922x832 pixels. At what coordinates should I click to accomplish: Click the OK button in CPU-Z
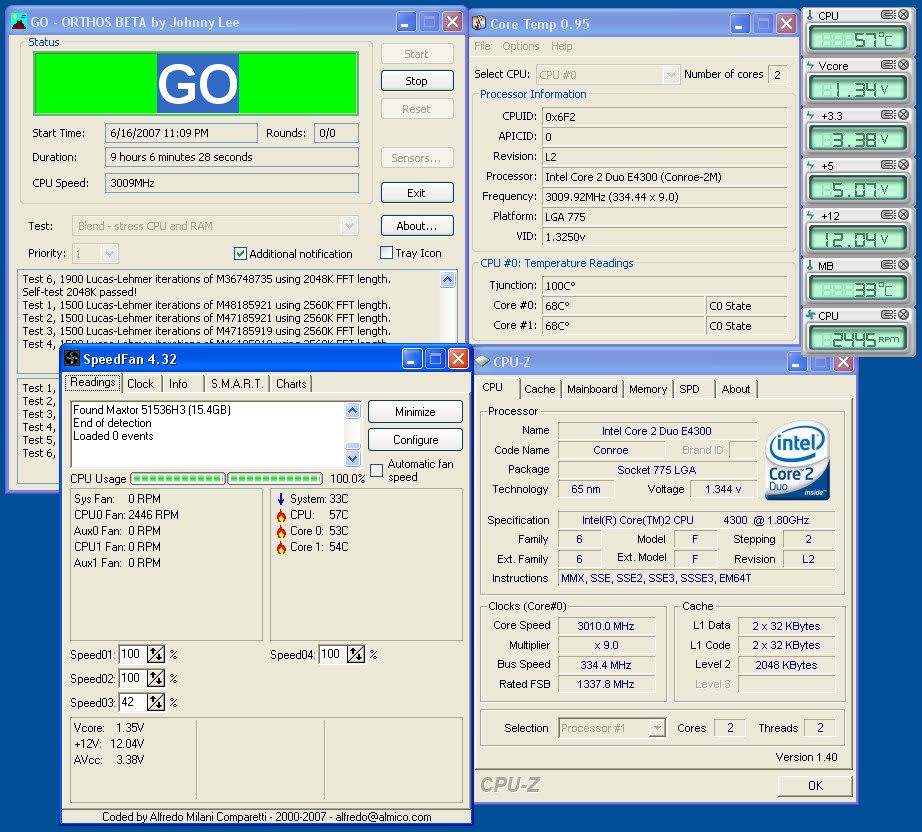pyautogui.click(x=815, y=786)
